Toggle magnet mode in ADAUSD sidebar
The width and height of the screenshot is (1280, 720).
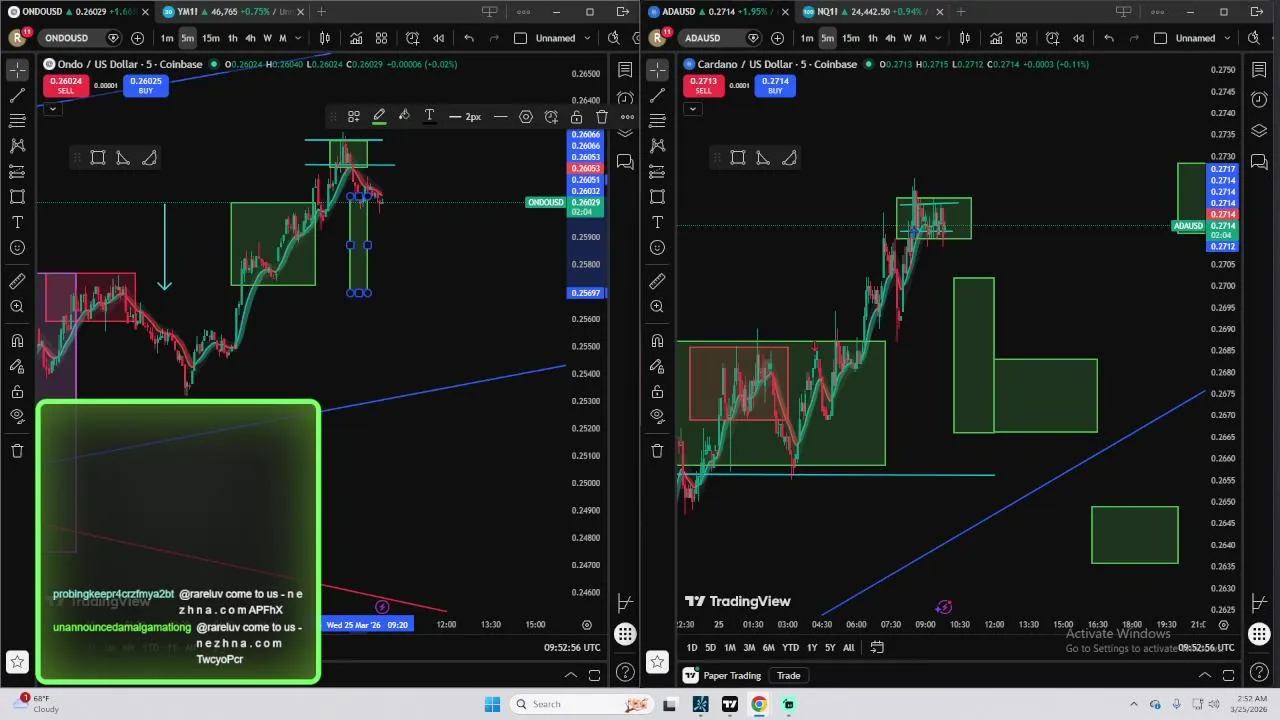tap(657, 341)
